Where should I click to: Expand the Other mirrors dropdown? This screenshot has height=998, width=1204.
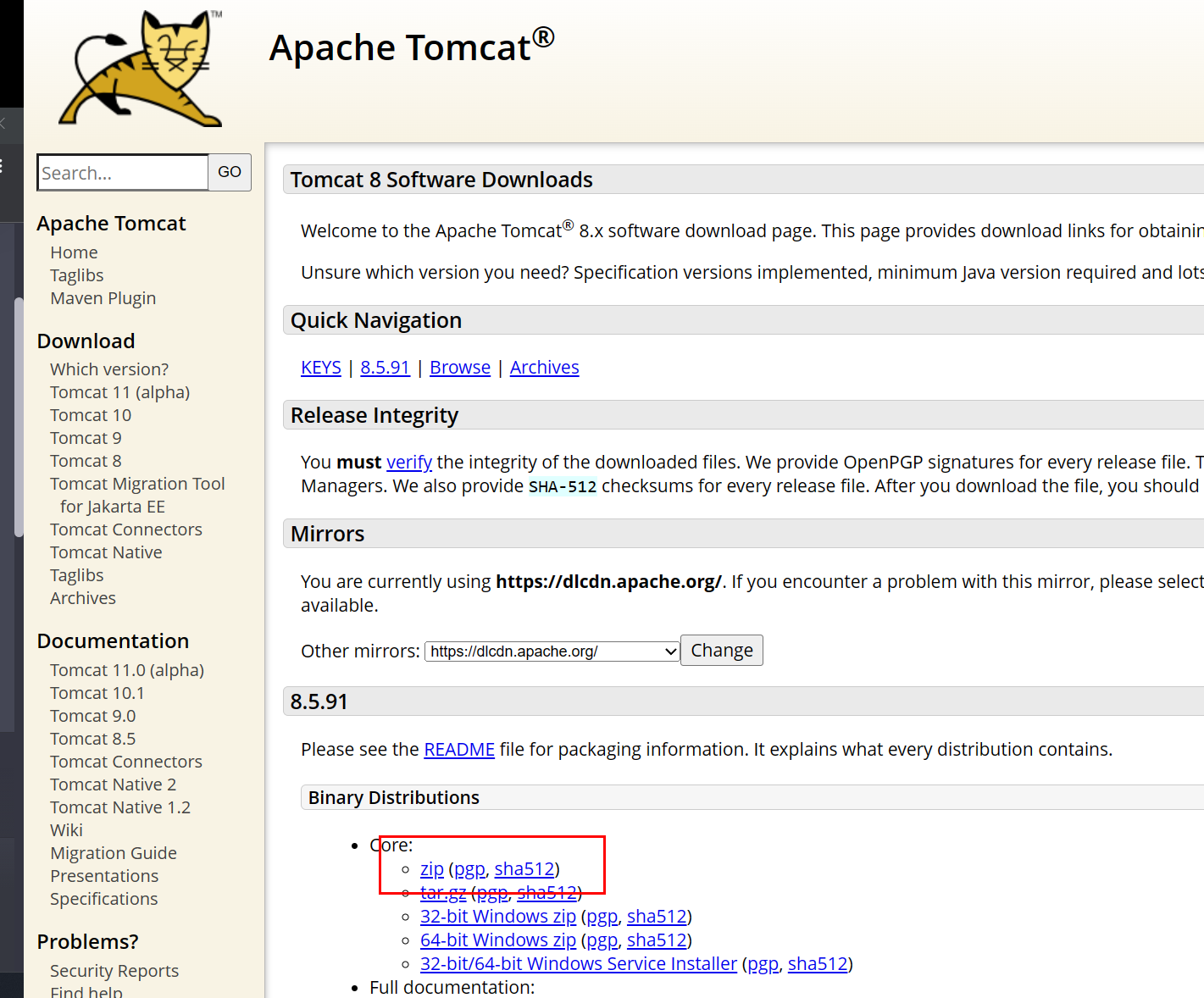pyautogui.click(x=552, y=651)
